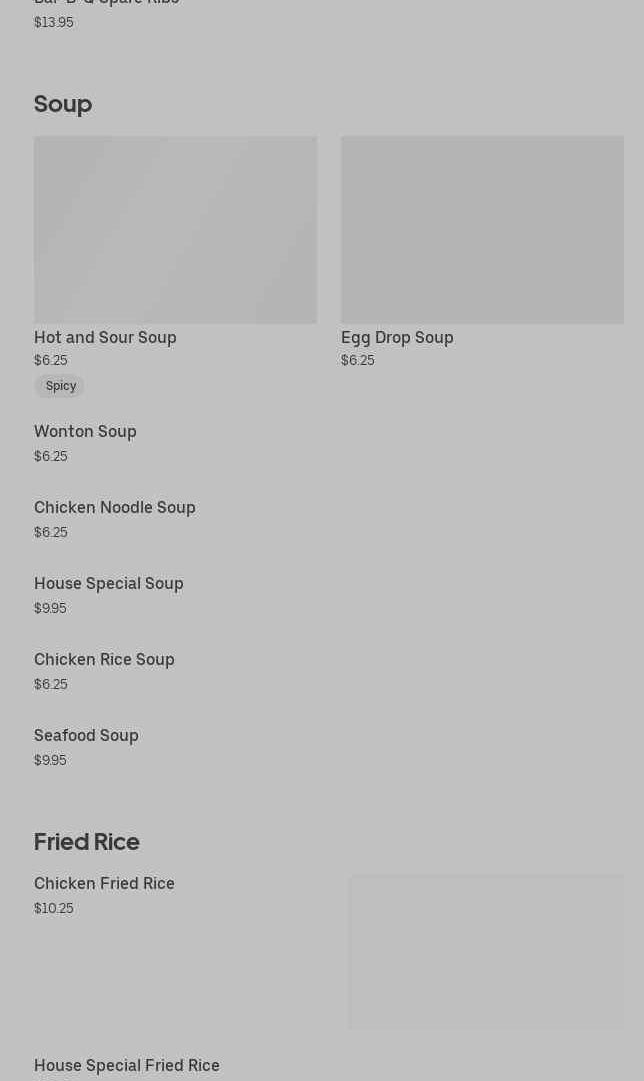Click the Egg Drop Soup $6.25 price
This screenshot has height=1081, width=644.
coord(358,361)
